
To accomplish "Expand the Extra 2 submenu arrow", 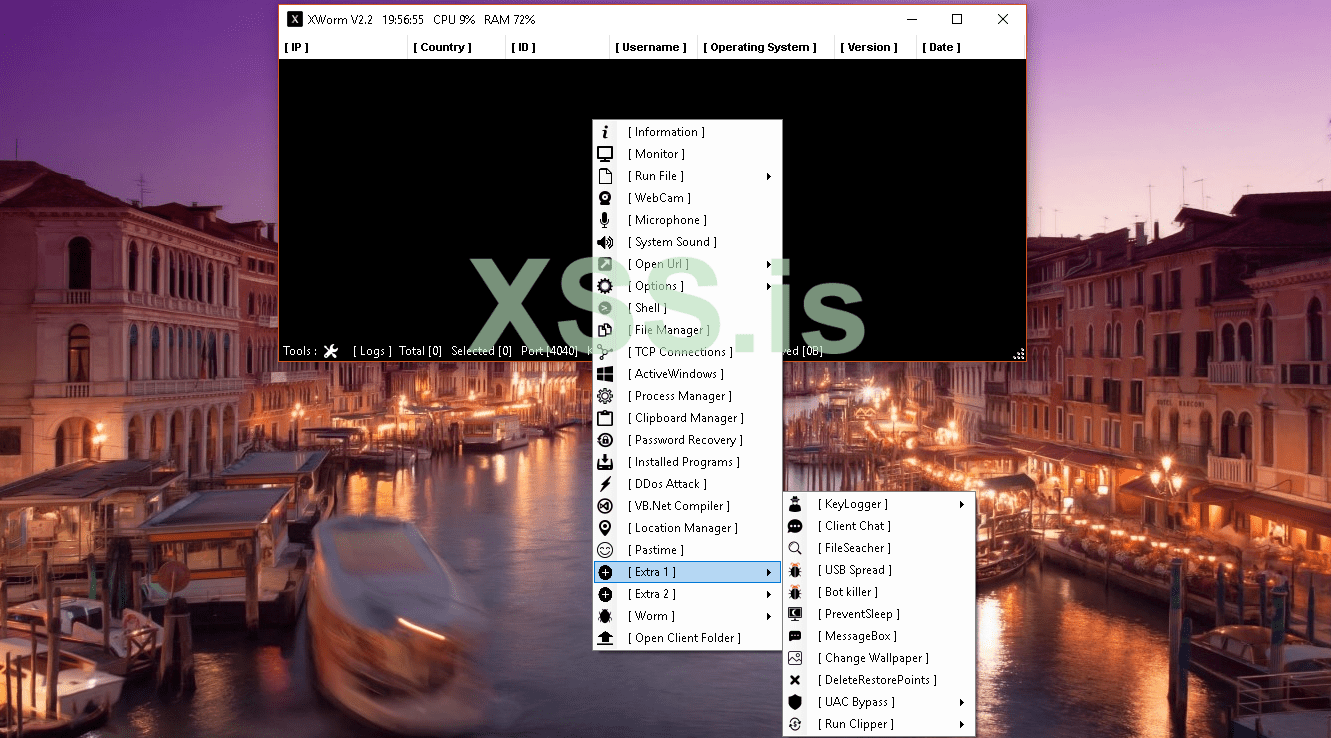I will 769,594.
